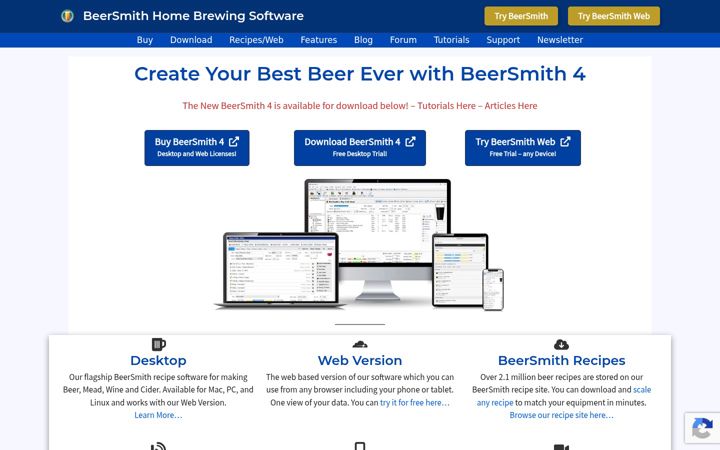Open the Download menu item
This screenshot has width=720, height=450.
(191, 40)
